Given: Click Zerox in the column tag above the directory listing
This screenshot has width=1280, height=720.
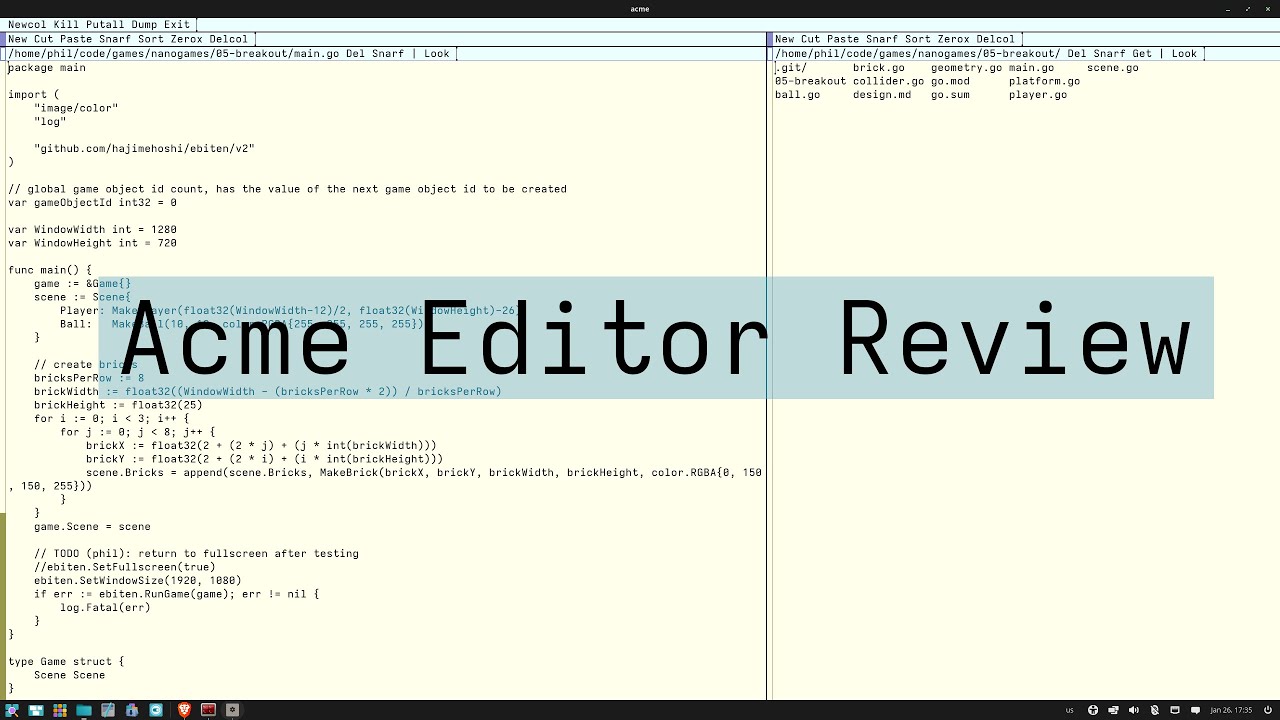Looking at the screenshot, I should [953, 39].
